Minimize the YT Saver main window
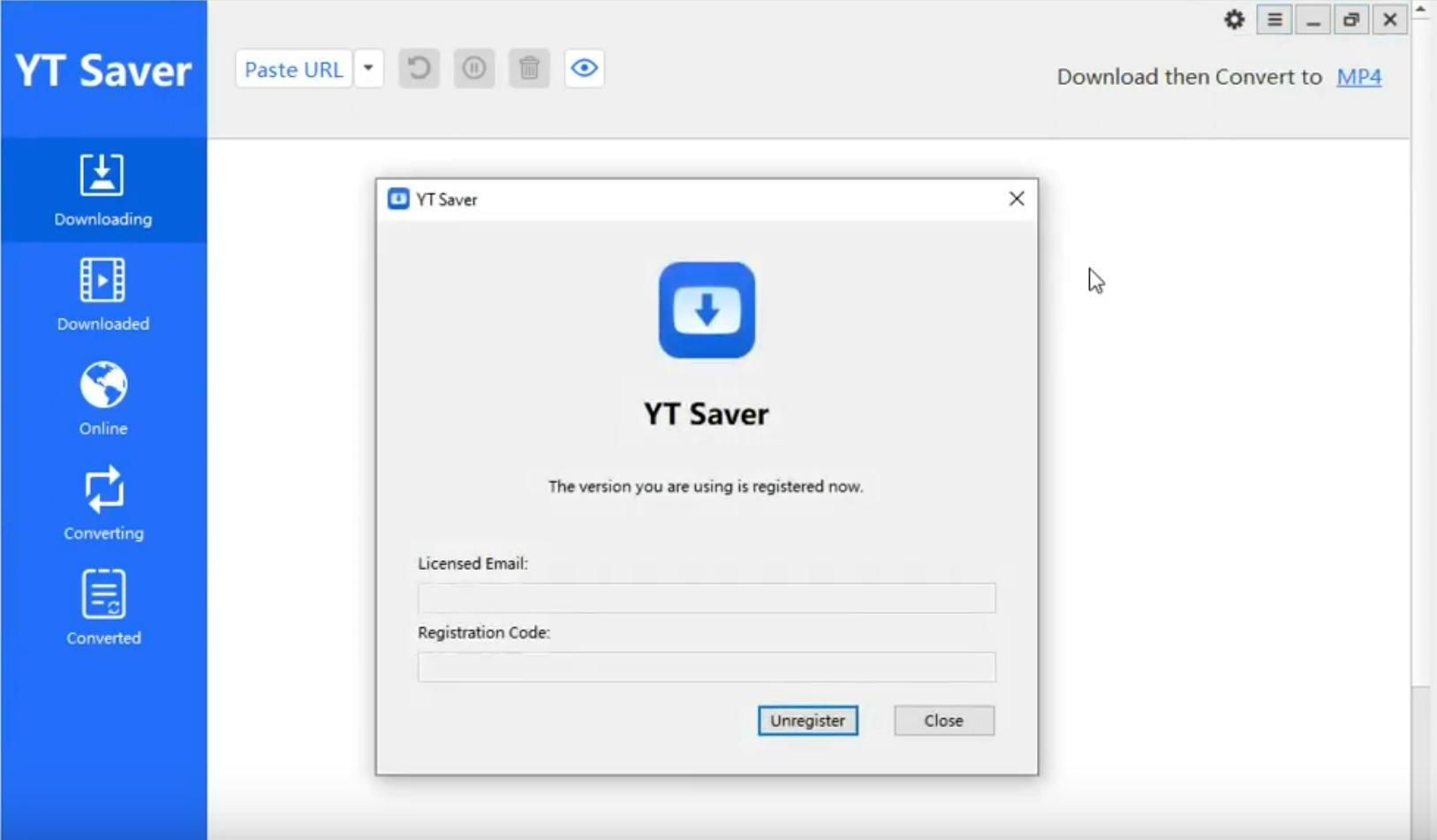This screenshot has width=1437, height=840. pos(1312,19)
